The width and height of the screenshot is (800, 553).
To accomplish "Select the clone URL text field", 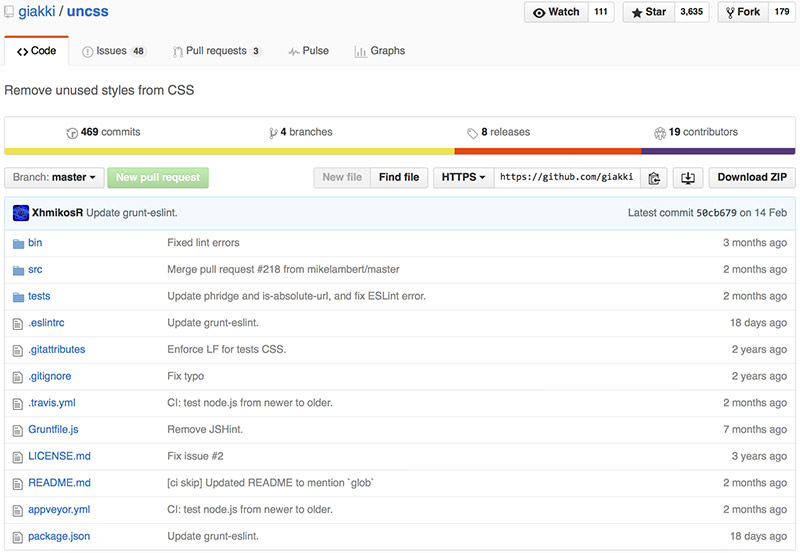I will pos(567,178).
